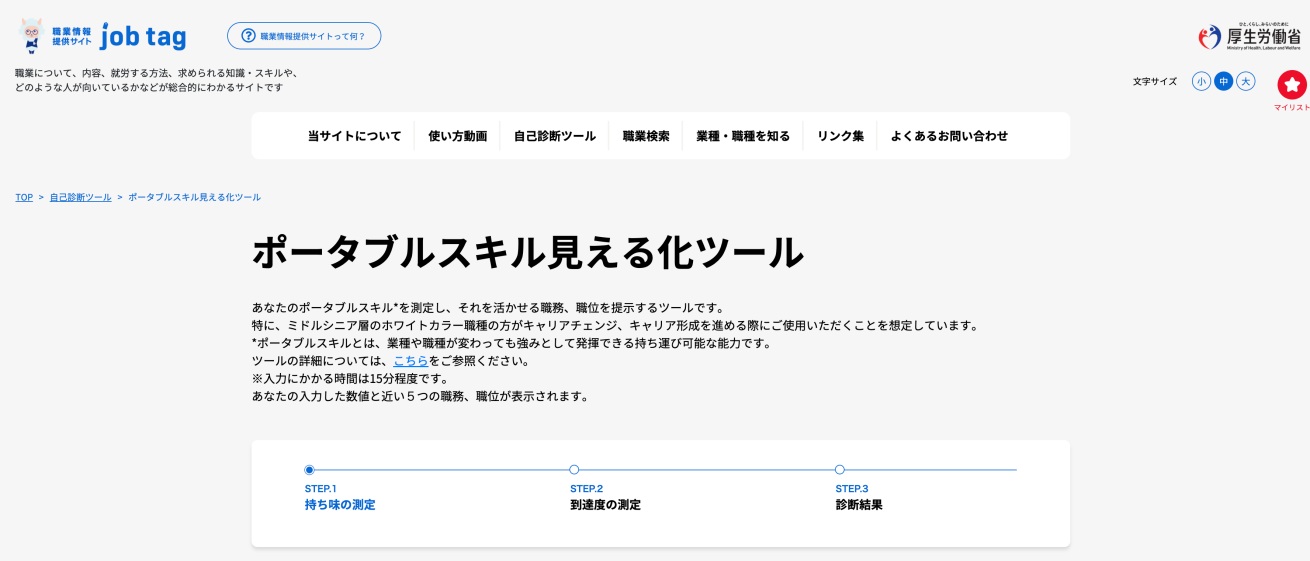The width and height of the screenshot is (1310, 561).
Task: Set font size to large (大)
Action: [1245, 81]
